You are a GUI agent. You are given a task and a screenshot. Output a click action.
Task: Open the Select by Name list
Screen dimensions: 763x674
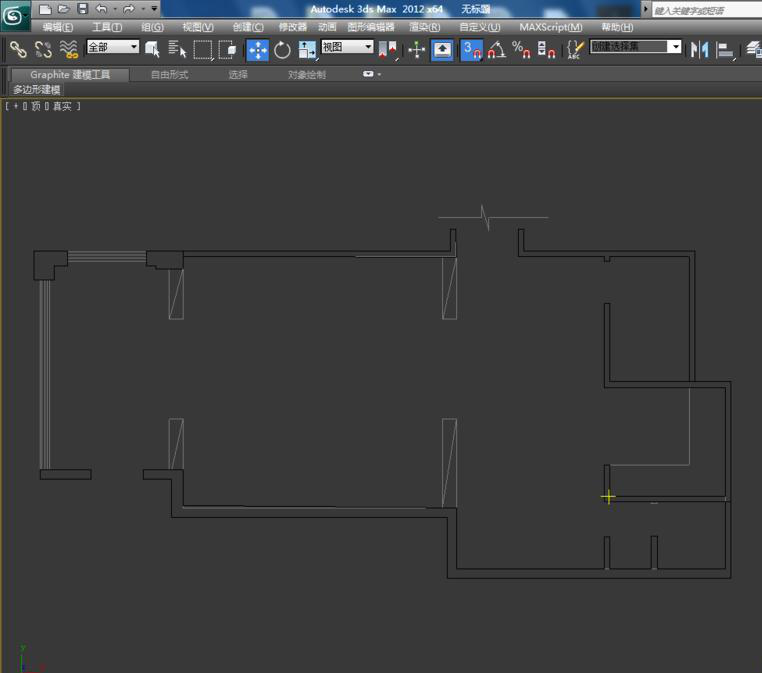178,49
